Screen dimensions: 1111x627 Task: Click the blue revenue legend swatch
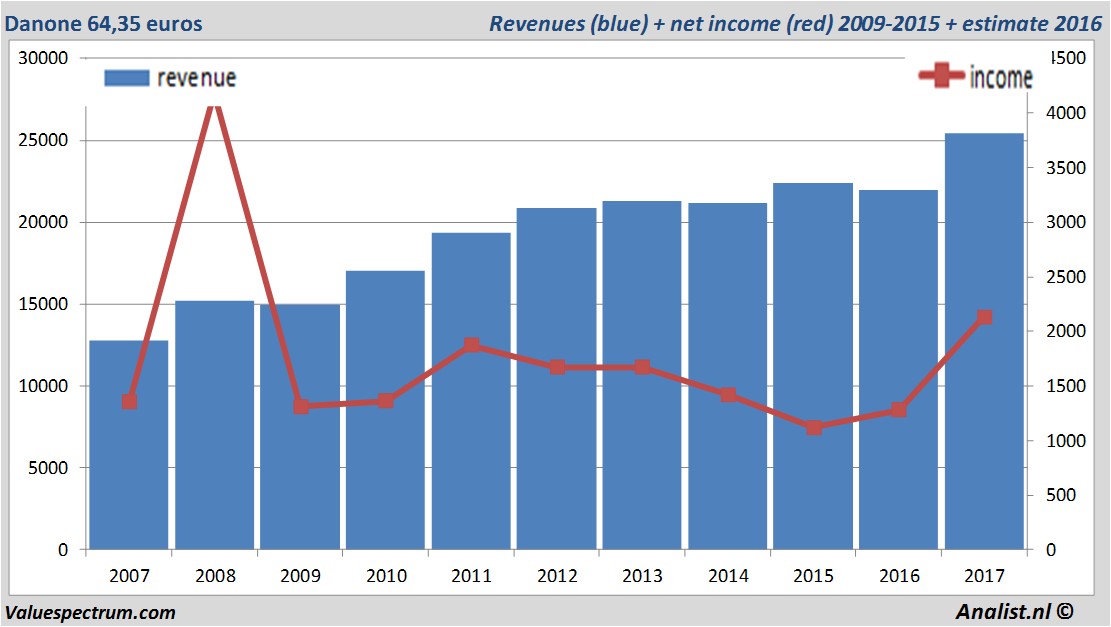pos(127,78)
